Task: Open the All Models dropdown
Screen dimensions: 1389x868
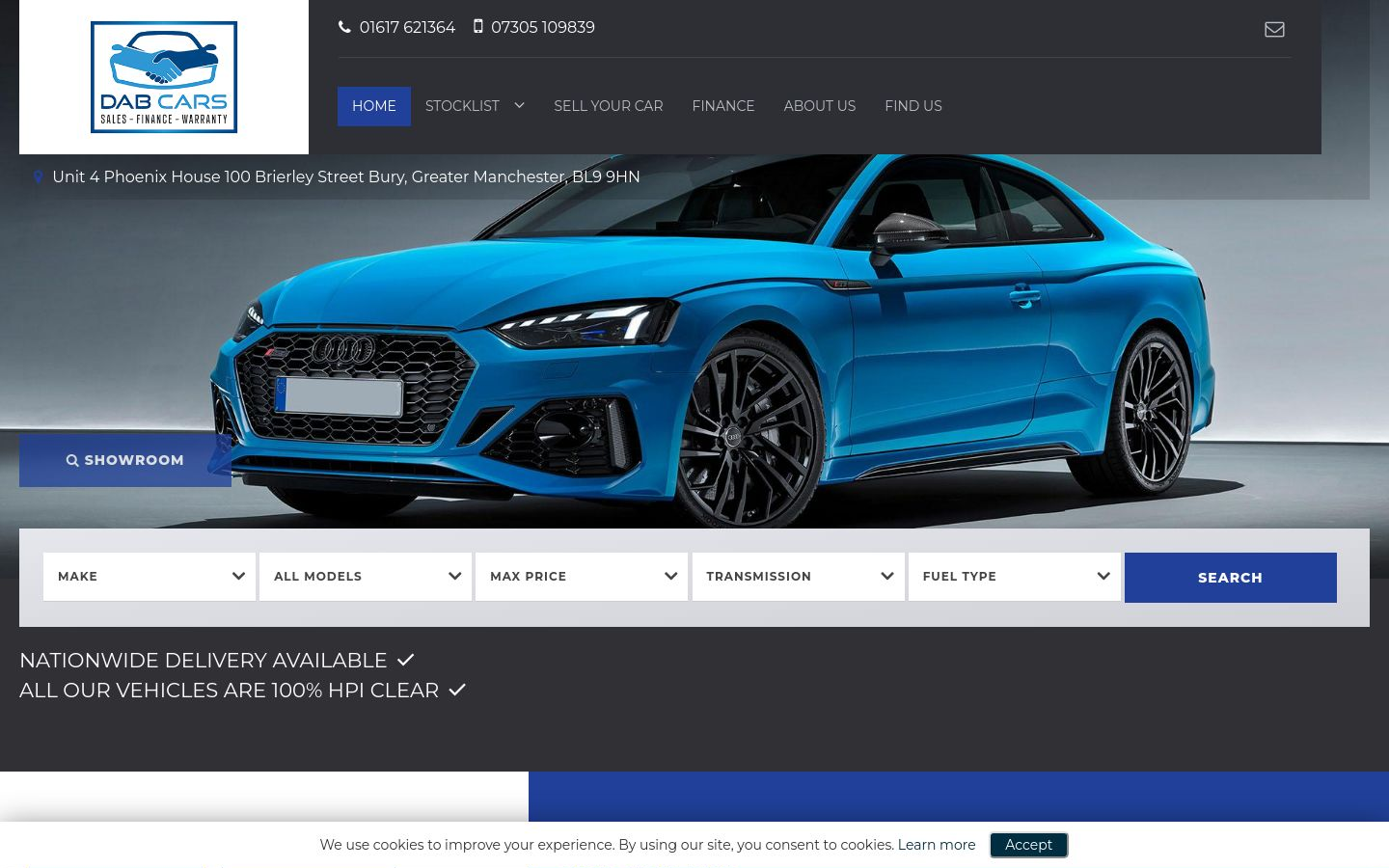Action: pyautogui.click(x=366, y=577)
